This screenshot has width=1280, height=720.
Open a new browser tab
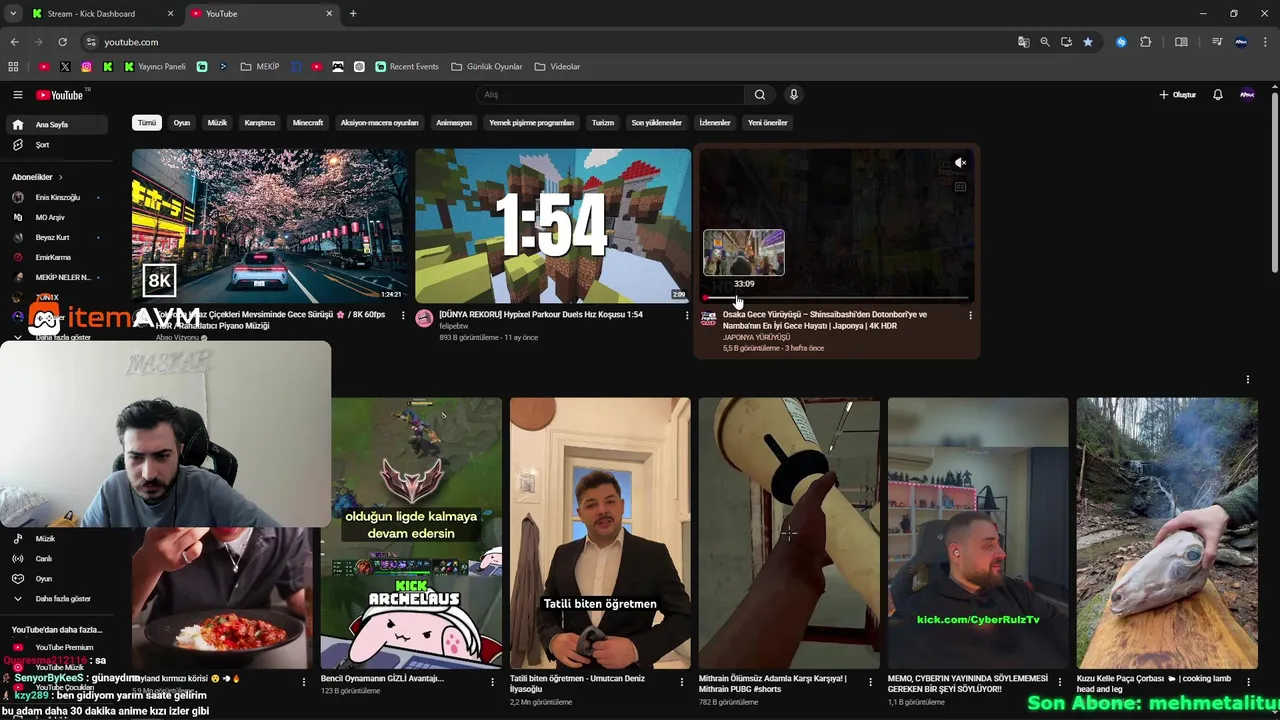click(x=353, y=14)
